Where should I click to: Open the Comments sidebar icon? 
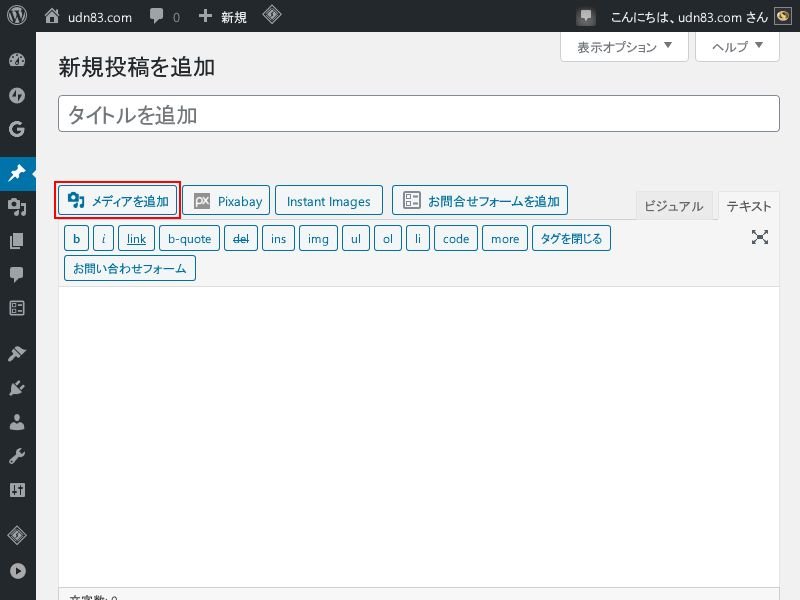pyautogui.click(x=17, y=274)
